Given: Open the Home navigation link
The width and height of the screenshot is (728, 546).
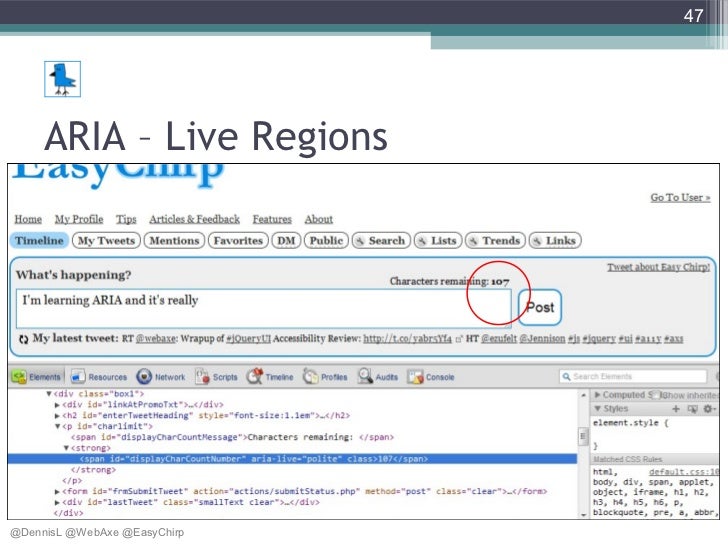Looking at the screenshot, I should (x=28, y=219).
